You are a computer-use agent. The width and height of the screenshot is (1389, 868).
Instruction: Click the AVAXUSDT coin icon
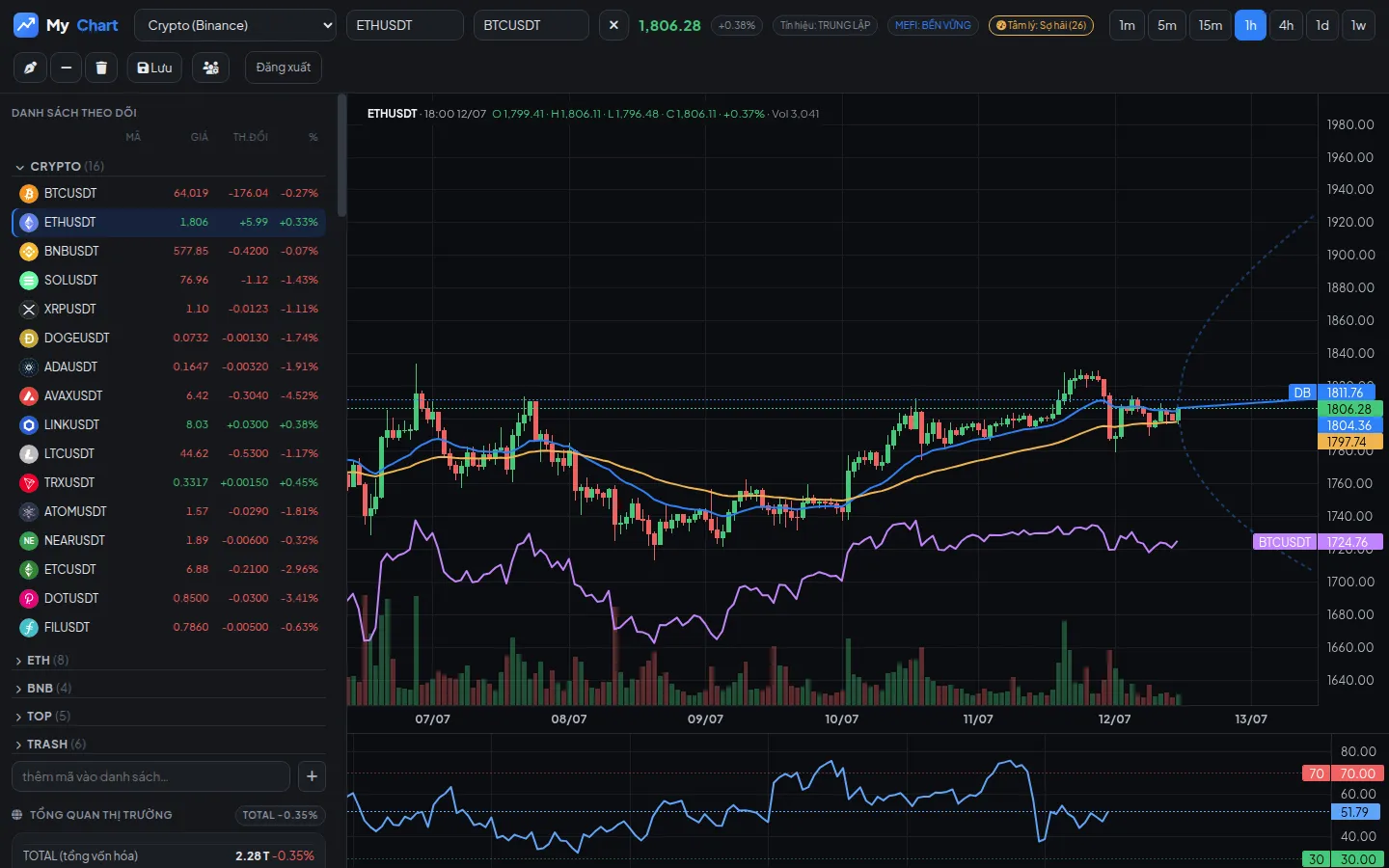29,395
